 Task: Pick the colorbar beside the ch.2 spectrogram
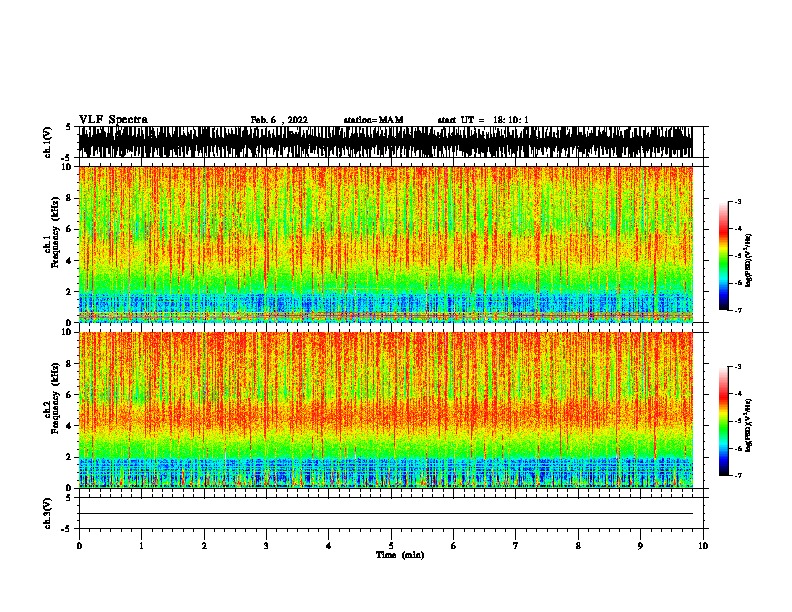click(x=724, y=421)
